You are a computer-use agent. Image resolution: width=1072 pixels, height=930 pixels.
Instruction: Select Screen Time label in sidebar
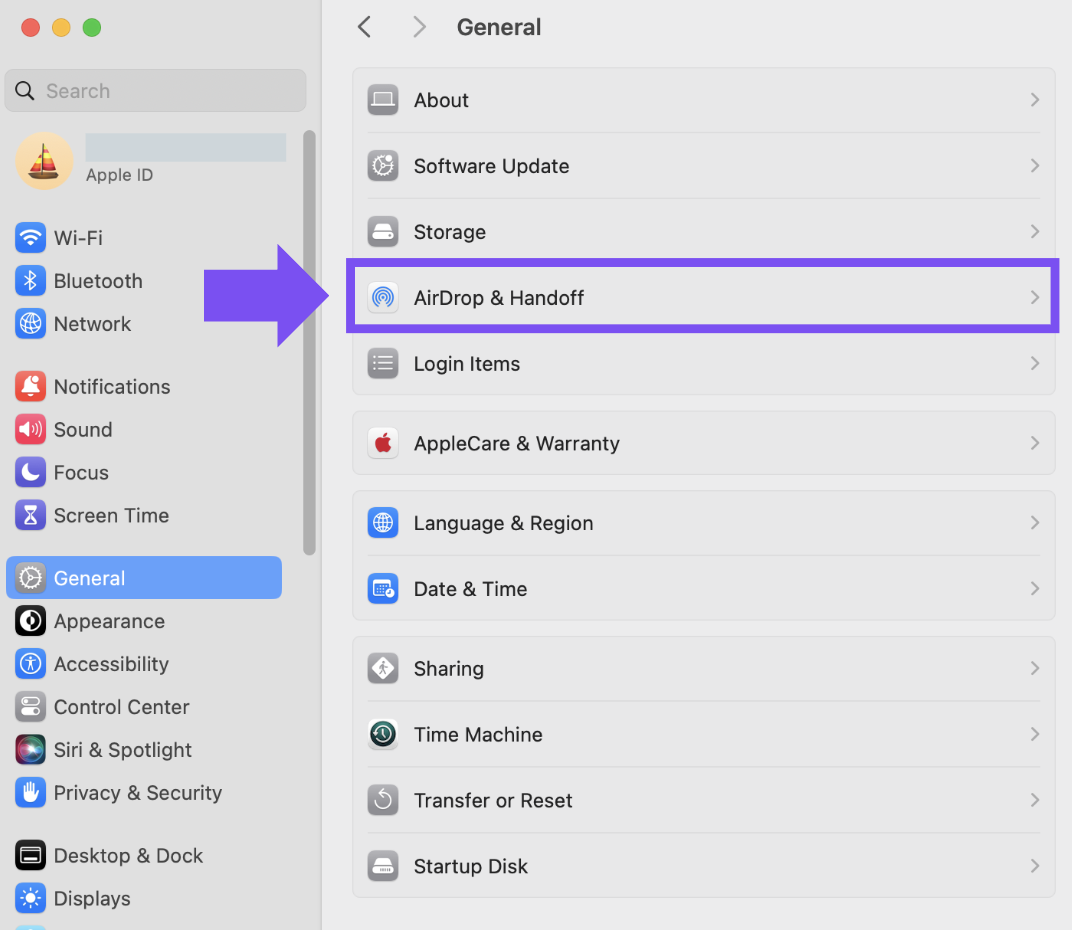click(111, 516)
